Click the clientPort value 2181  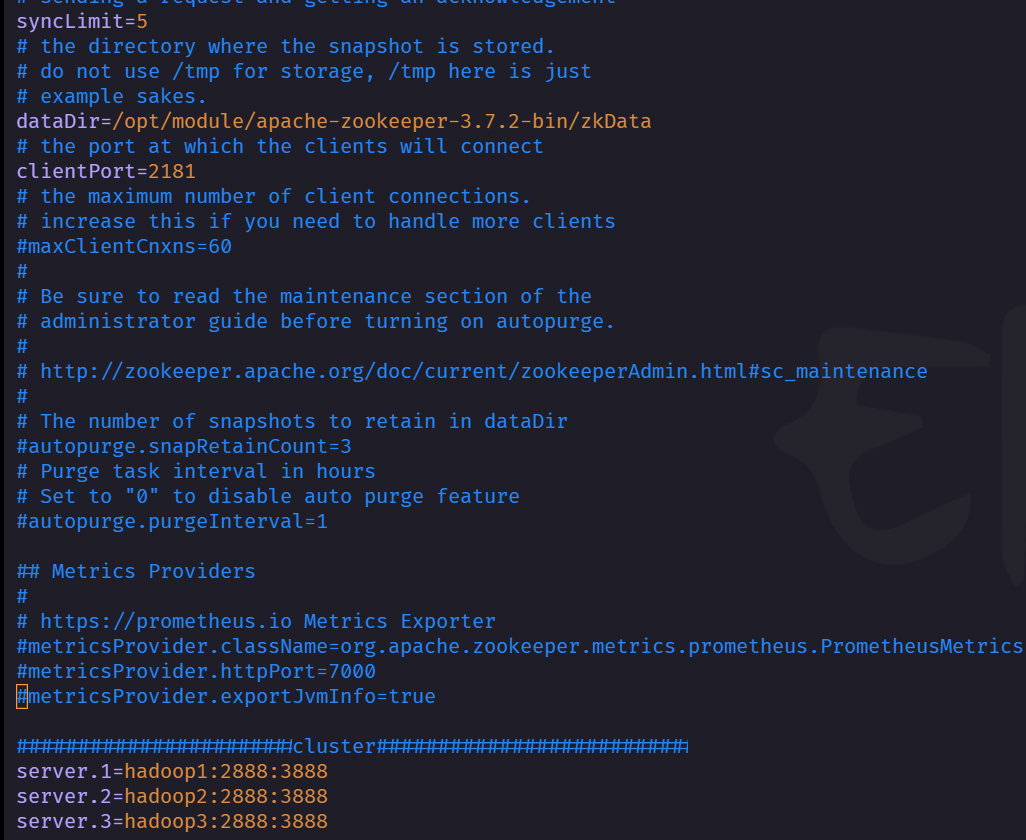coord(171,171)
